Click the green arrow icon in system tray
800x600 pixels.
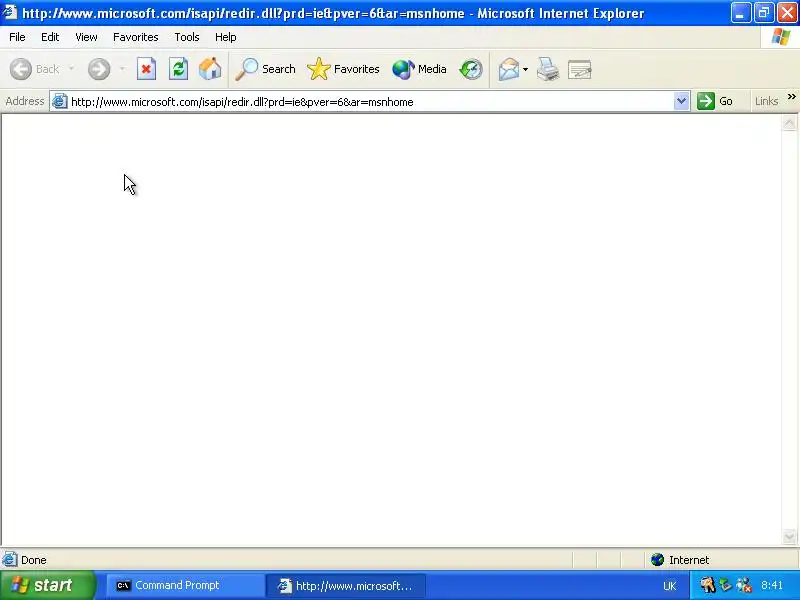point(725,585)
